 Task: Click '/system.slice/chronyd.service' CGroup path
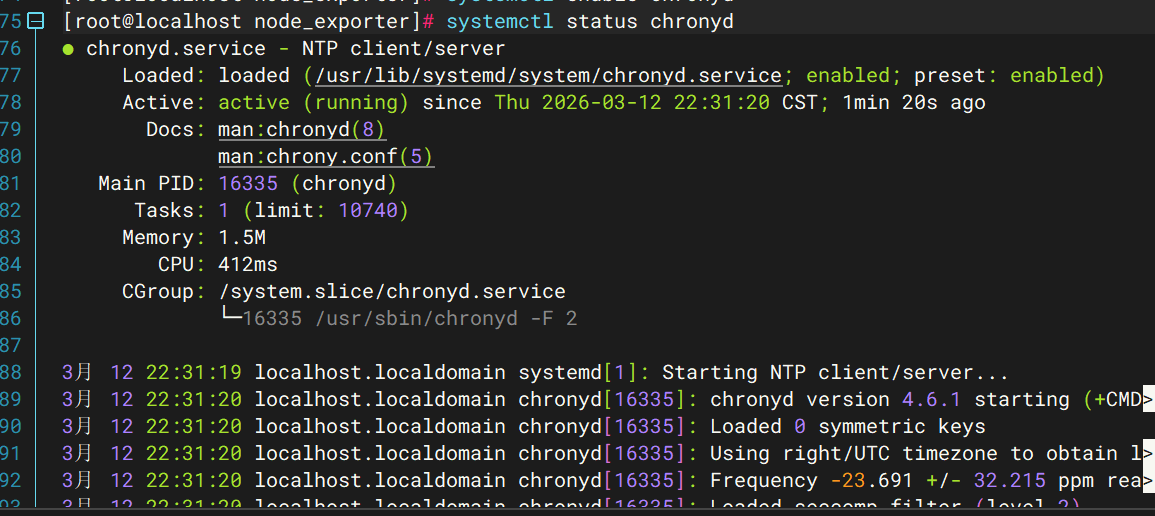coord(393,291)
